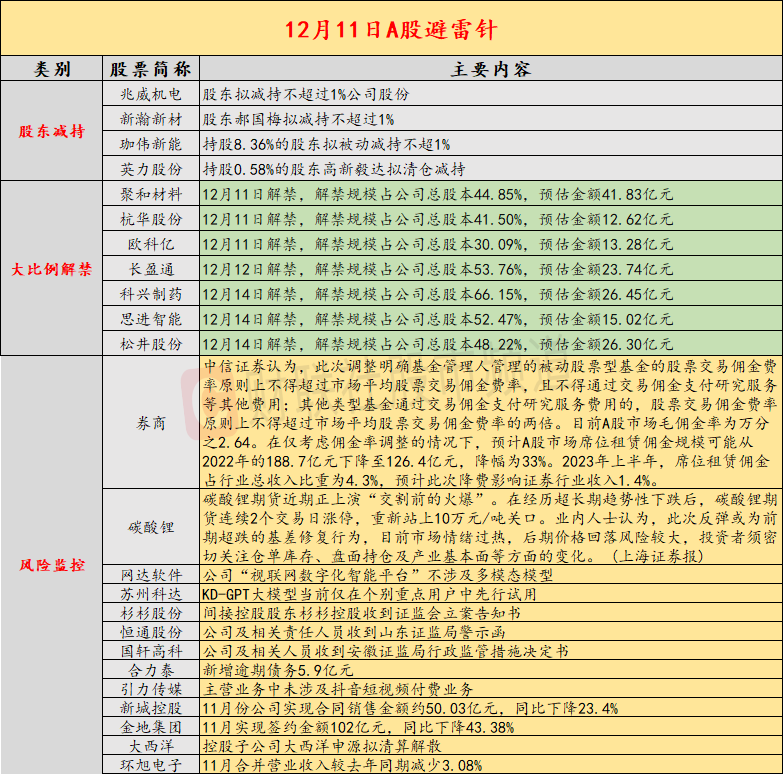Click the 中信证券认为 commission paragraph
783x774 pixels.
pos(491,422)
